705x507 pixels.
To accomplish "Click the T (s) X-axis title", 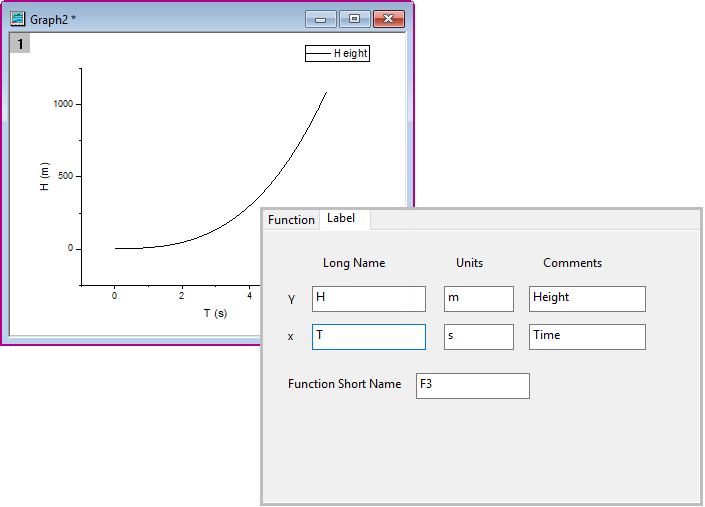I will click(x=215, y=313).
